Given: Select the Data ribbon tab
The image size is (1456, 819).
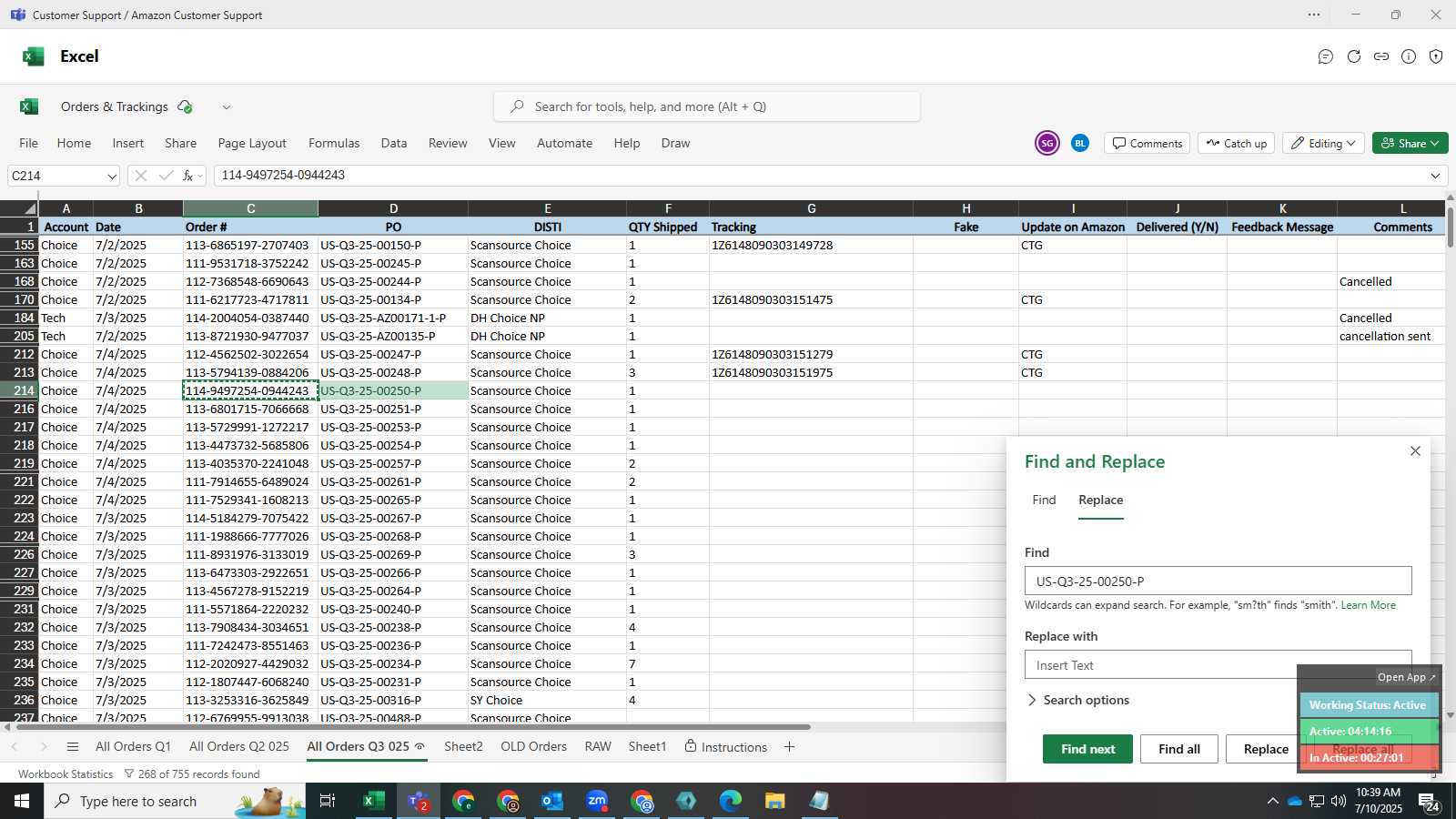Looking at the screenshot, I should (x=394, y=143).
